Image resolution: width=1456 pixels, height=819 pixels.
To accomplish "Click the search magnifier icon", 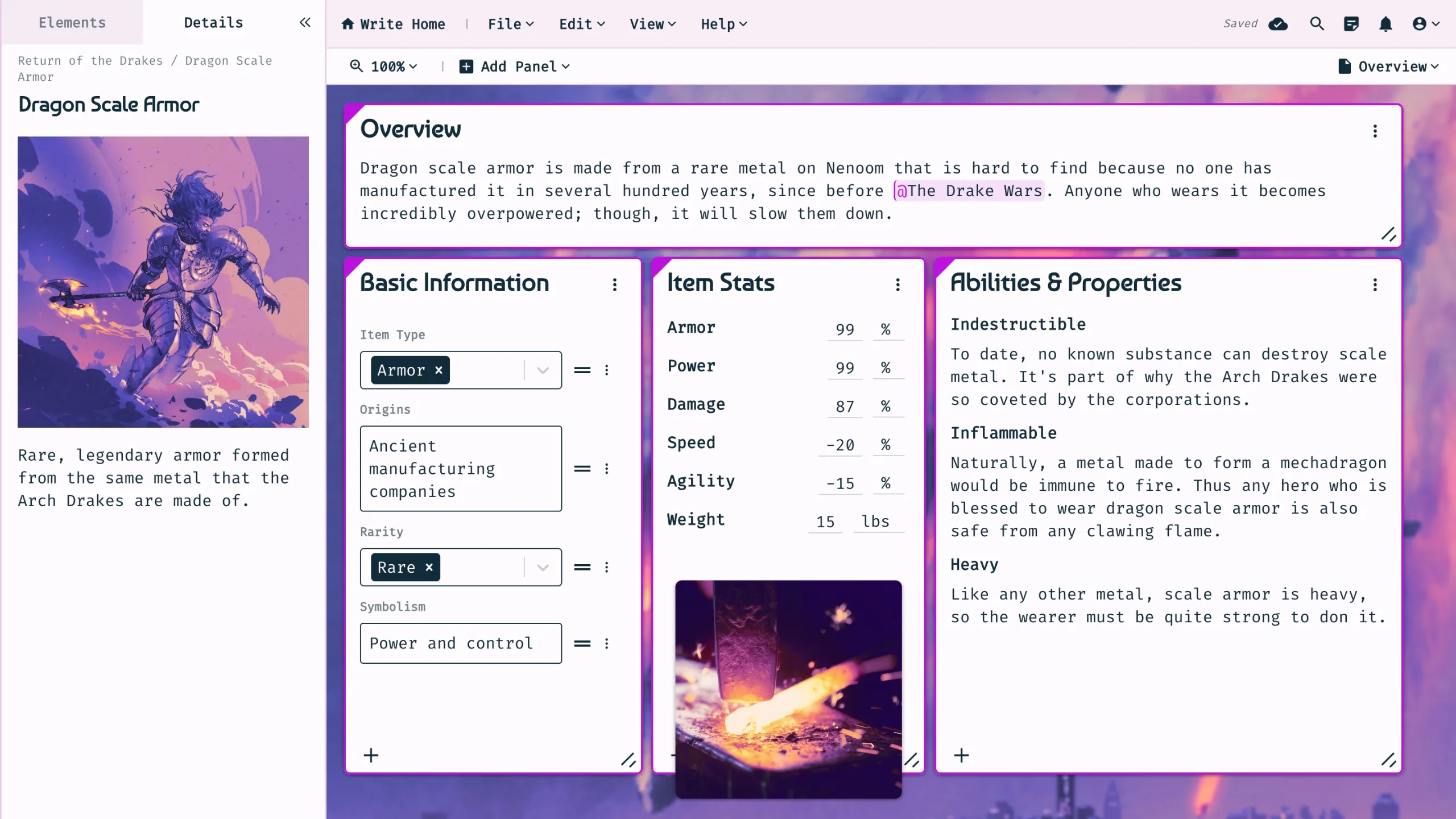I will [x=1317, y=24].
